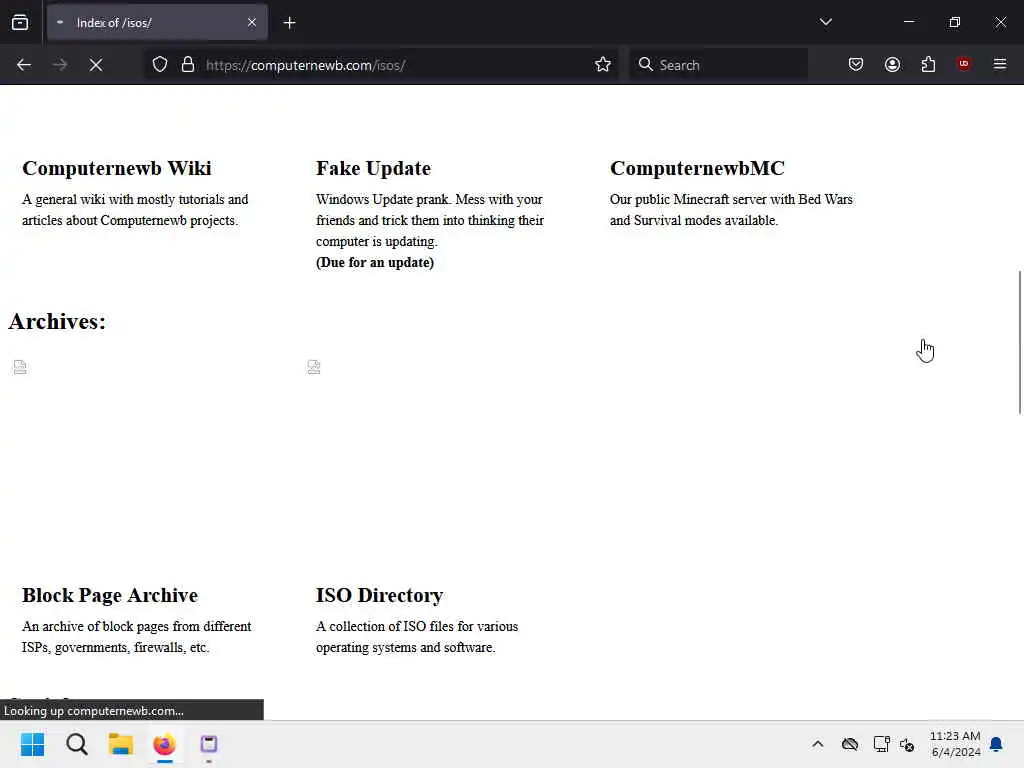Image resolution: width=1024 pixels, height=768 pixels.
Task: Open Firefox application menu
Action: [1000, 64]
